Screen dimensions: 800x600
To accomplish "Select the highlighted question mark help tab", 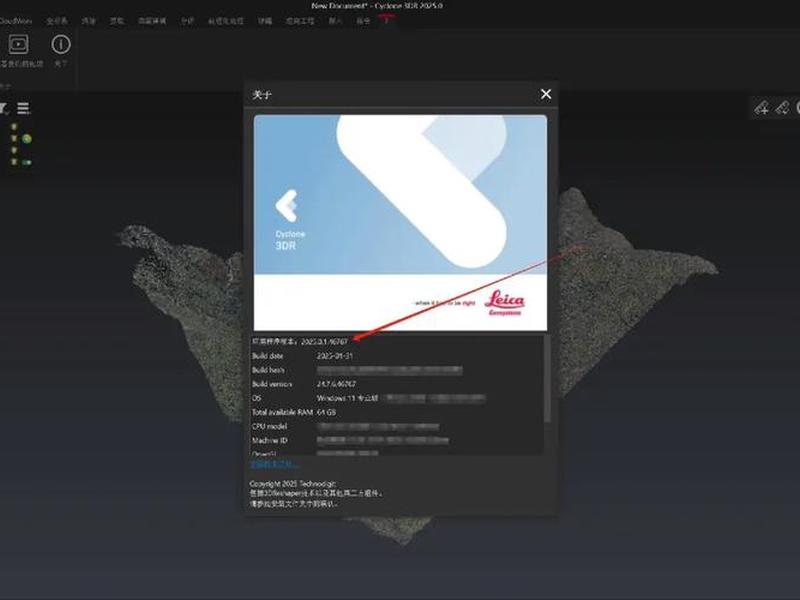I will [x=386, y=20].
